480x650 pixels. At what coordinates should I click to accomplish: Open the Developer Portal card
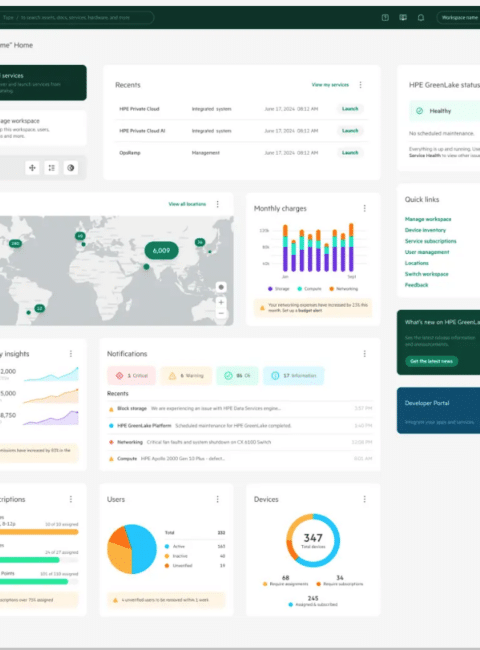[x=439, y=410]
